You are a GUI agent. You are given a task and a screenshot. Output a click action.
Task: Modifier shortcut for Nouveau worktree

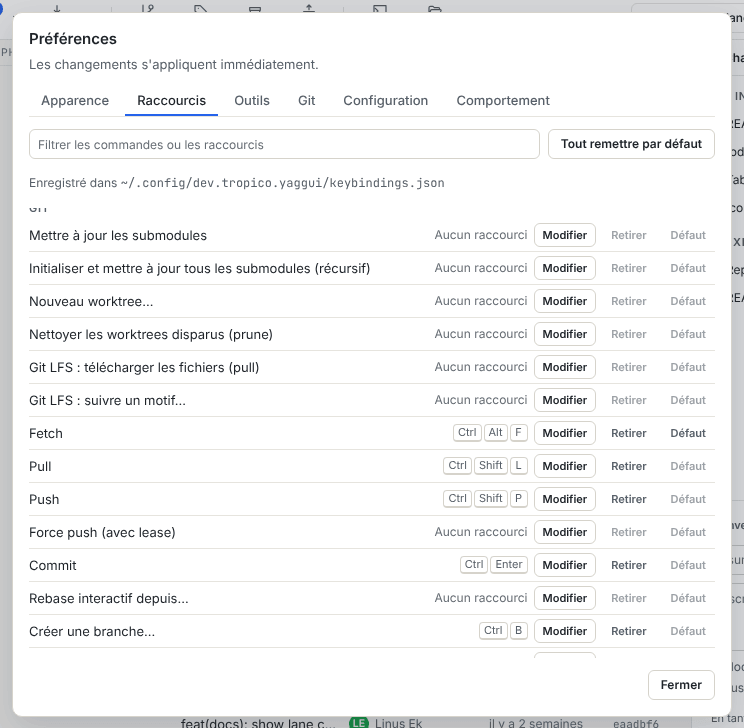tap(565, 301)
